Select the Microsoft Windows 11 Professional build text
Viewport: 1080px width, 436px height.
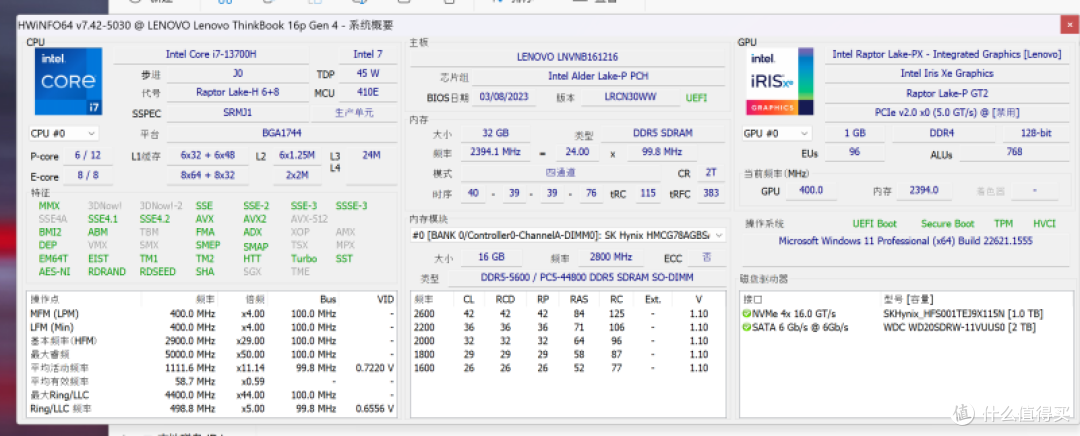[x=906, y=241]
